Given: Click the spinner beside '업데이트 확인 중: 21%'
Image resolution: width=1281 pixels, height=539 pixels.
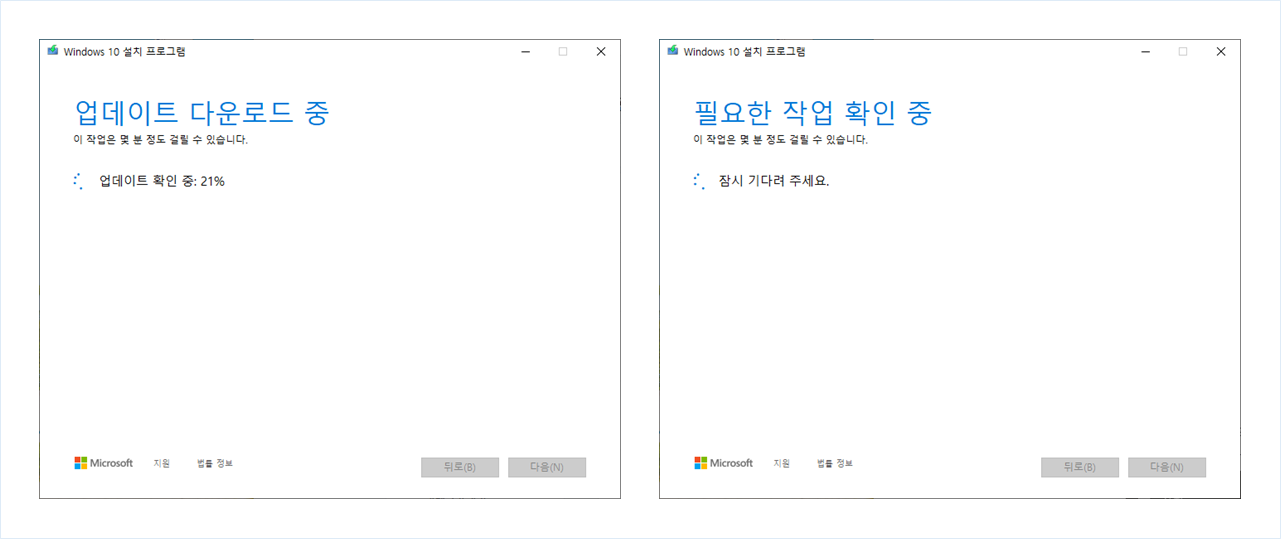Looking at the screenshot, I should (x=78, y=181).
